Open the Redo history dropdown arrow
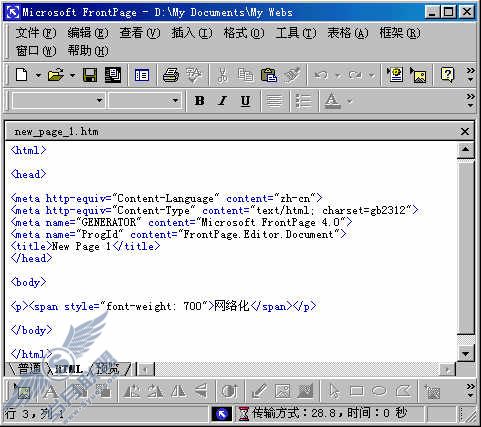 tap(371, 75)
